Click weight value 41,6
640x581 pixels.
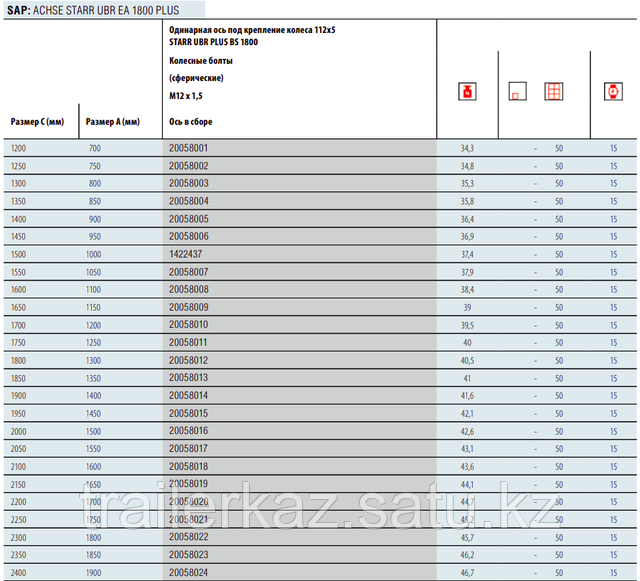click(x=467, y=396)
